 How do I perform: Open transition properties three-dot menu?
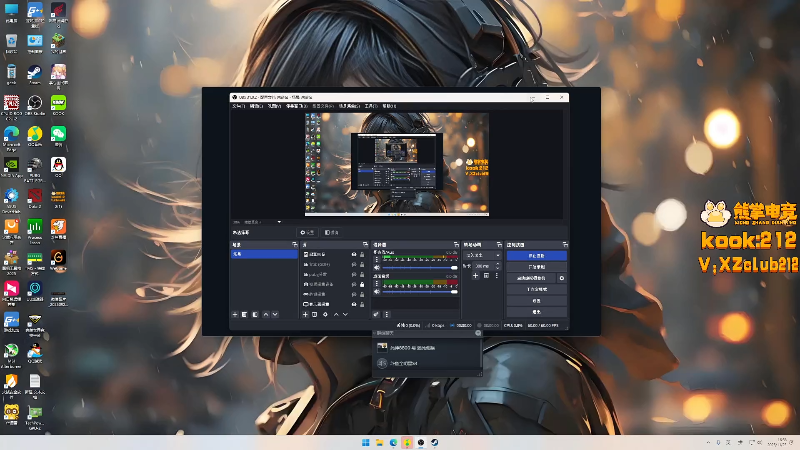(x=496, y=276)
